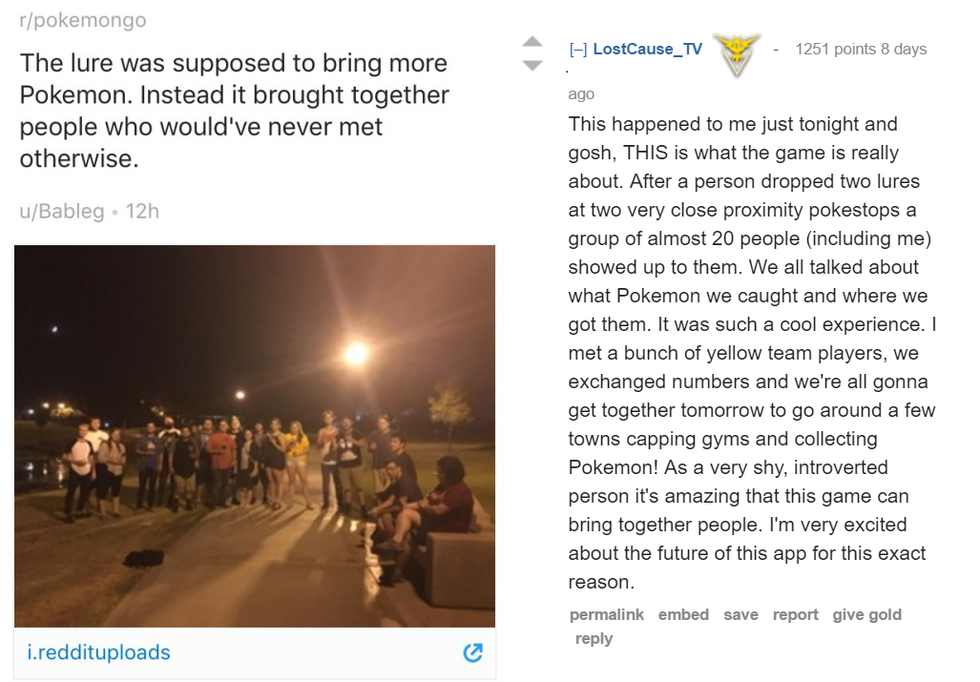Open the LostCause_TV user profile
980x682 pixels.
(x=647, y=49)
